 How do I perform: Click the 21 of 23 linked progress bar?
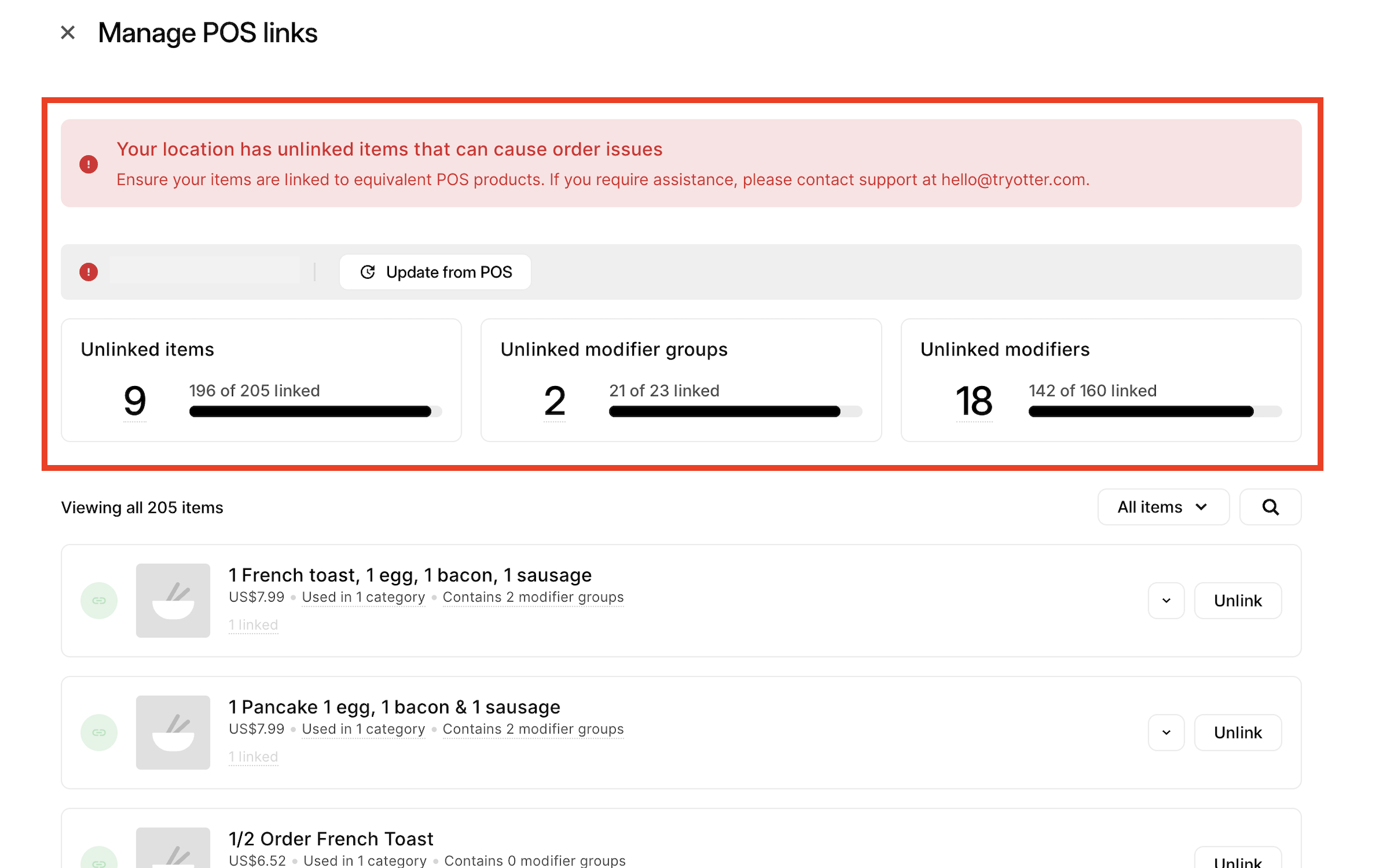[735, 411]
